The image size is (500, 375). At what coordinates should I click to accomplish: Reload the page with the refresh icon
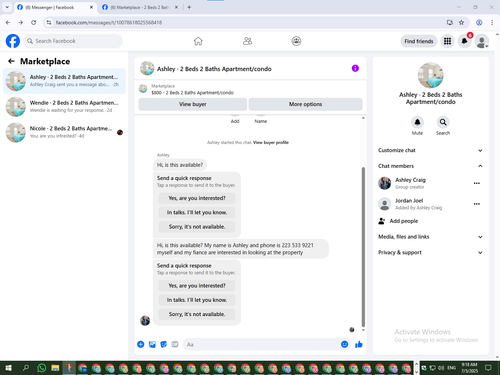pyautogui.click(x=33, y=22)
